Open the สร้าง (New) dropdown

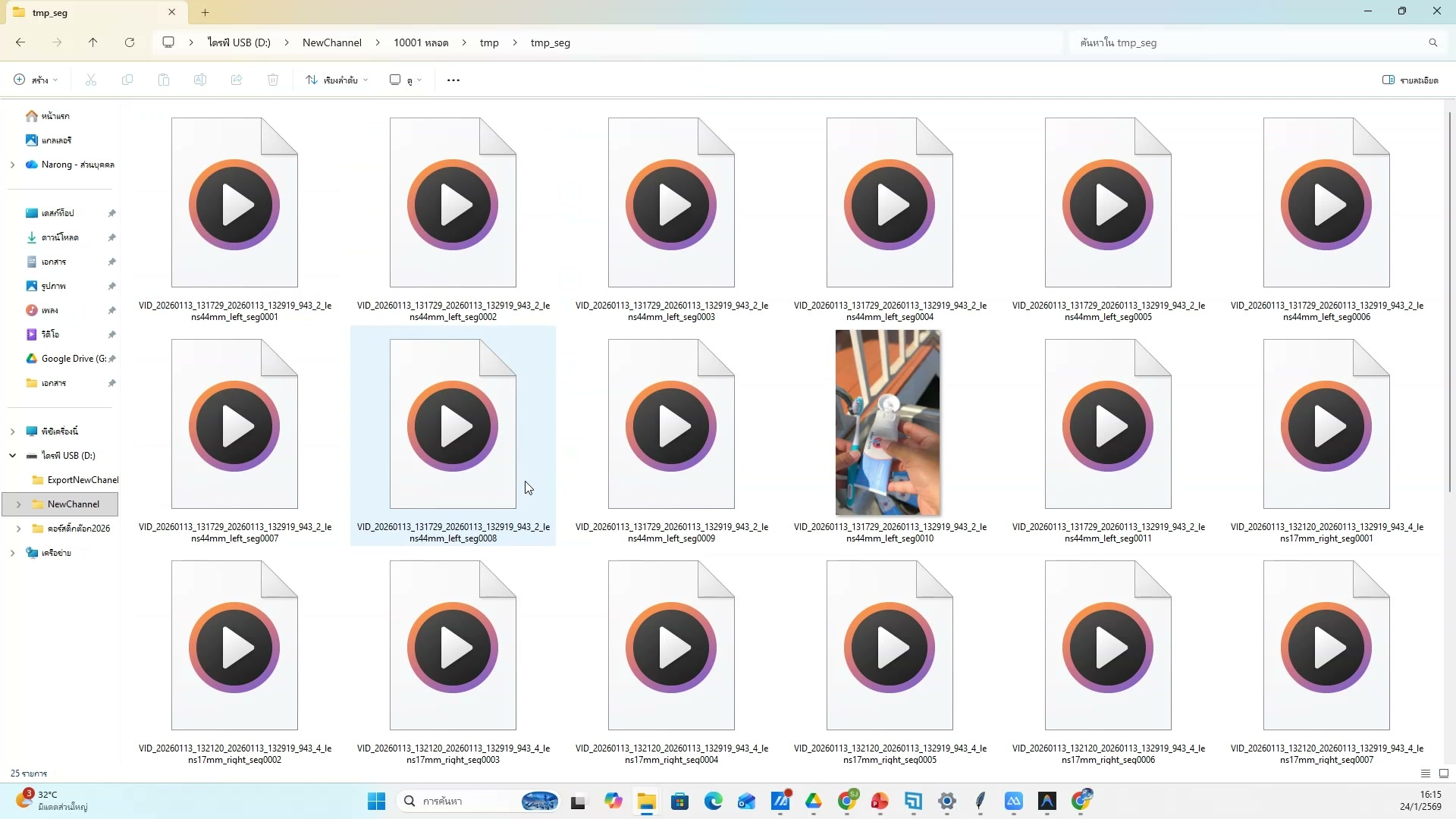point(33,80)
